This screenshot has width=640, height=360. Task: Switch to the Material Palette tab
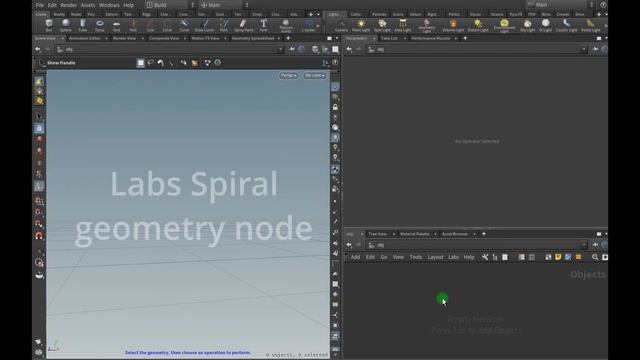pyautogui.click(x=415, y=234)
